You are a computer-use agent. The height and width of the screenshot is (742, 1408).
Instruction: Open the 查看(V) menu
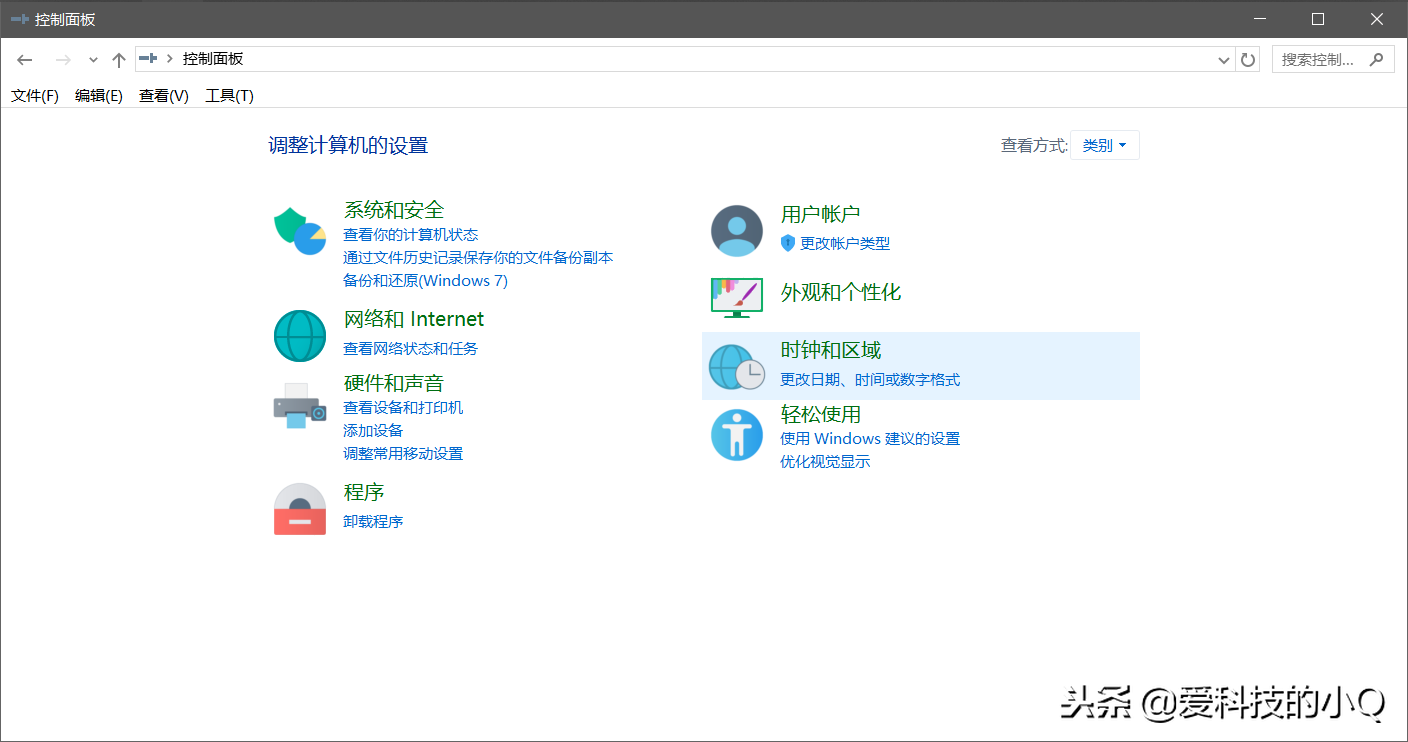164,96
